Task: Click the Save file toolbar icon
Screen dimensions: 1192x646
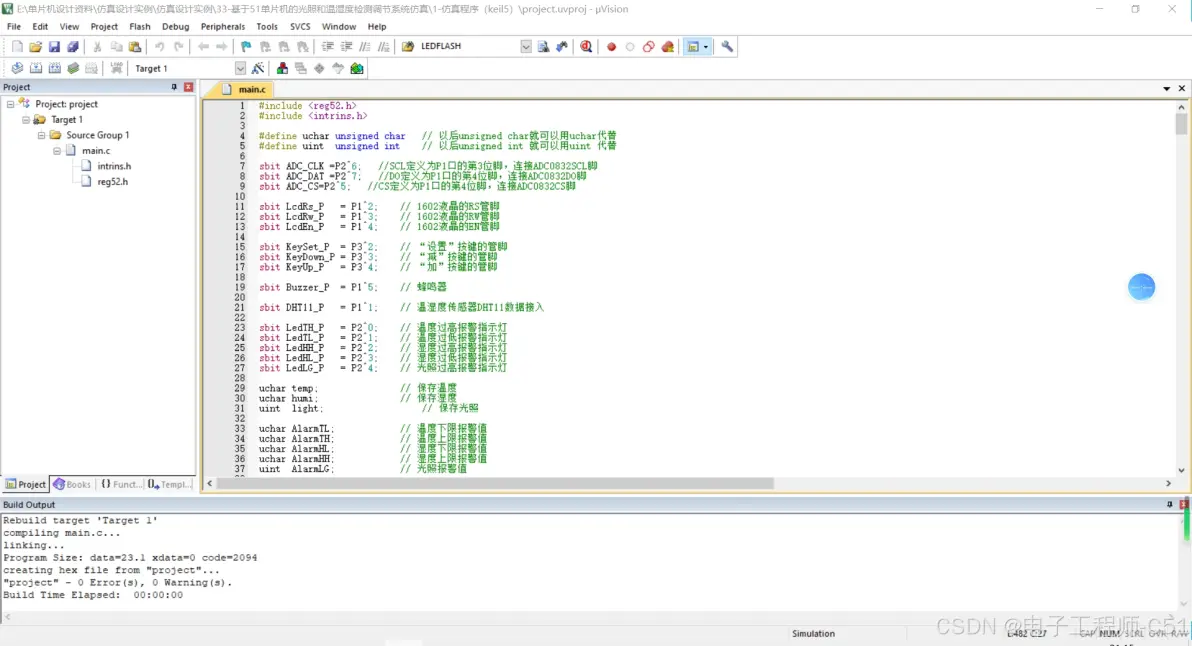Action: 54,47
